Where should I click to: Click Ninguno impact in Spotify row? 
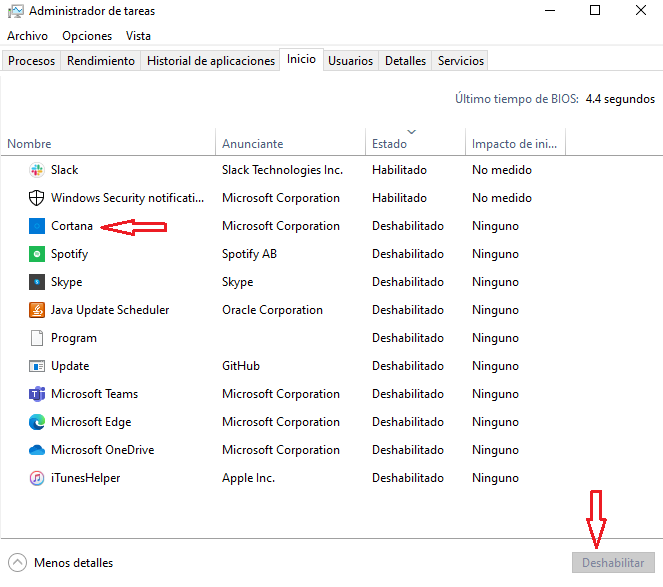tap(495, 254)
